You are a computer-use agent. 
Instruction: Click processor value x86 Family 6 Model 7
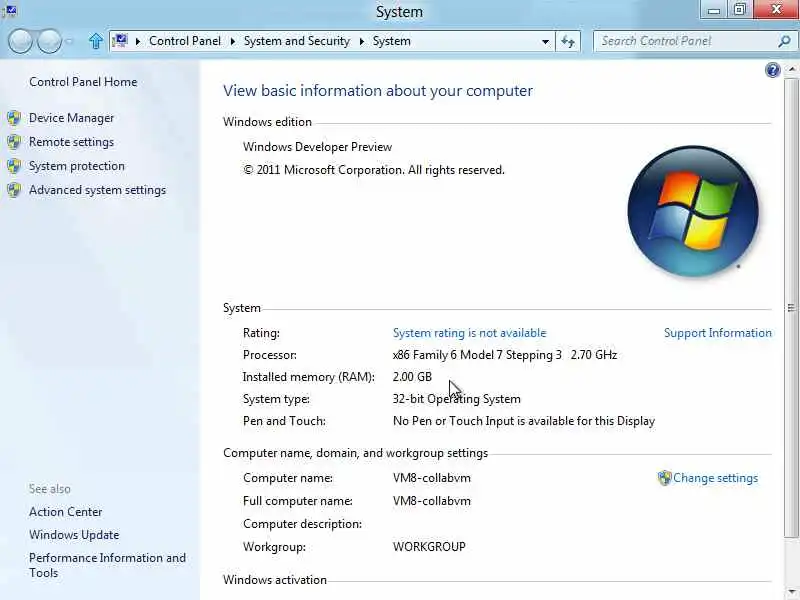505,355
